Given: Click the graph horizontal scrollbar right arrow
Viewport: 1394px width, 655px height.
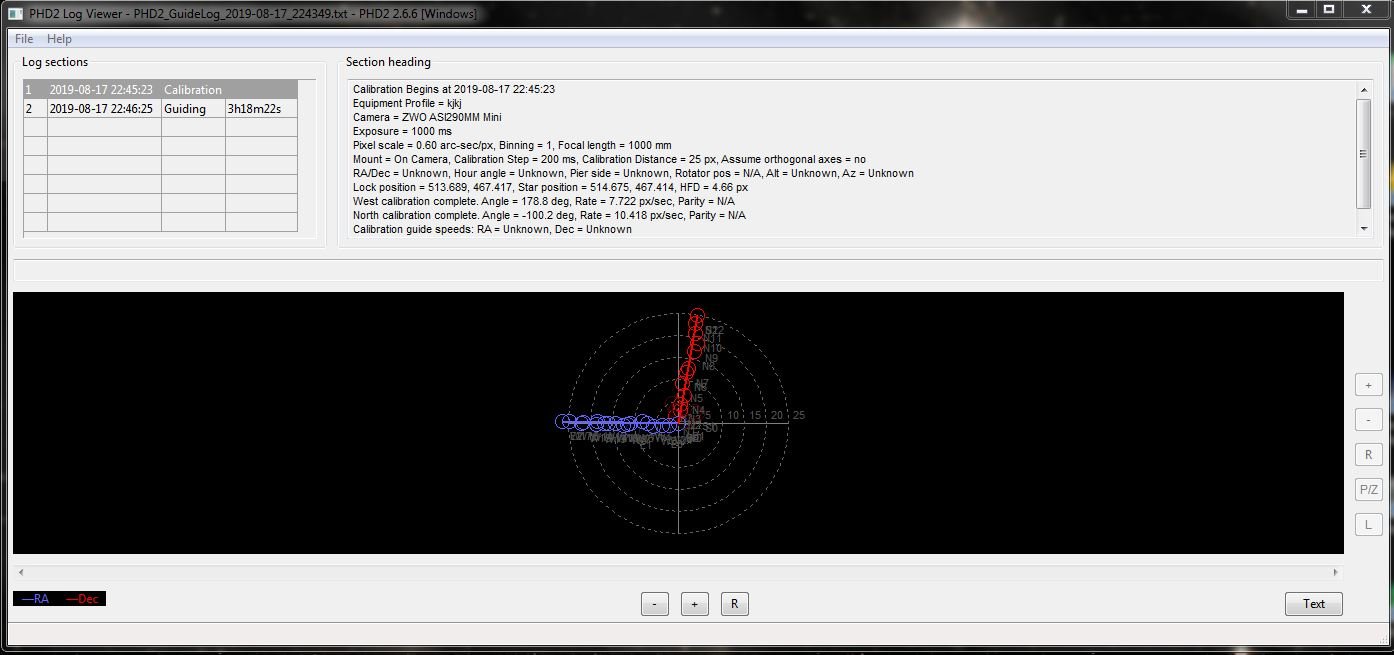Looking at the screenshot, I should (1335, 573).
